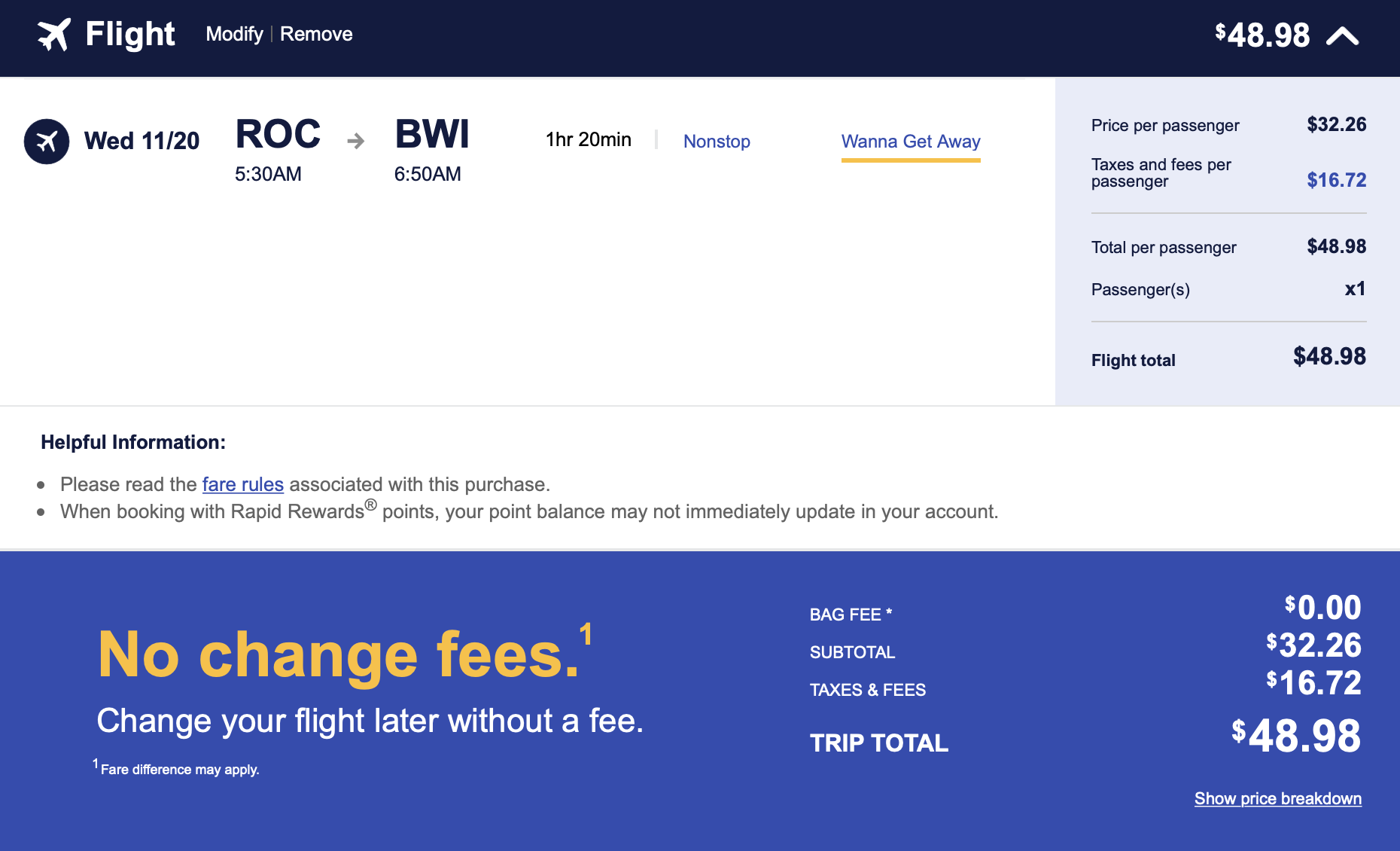Viewport: 1400px width, 851px height.
Task: Open the Modify flight option
Action: pos(235,35)
